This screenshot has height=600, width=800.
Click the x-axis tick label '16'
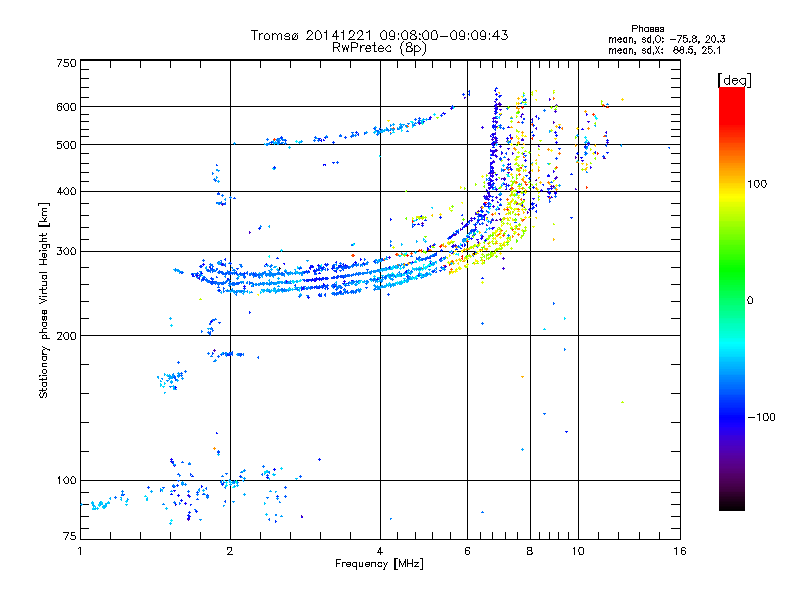(x=680, y=551)
